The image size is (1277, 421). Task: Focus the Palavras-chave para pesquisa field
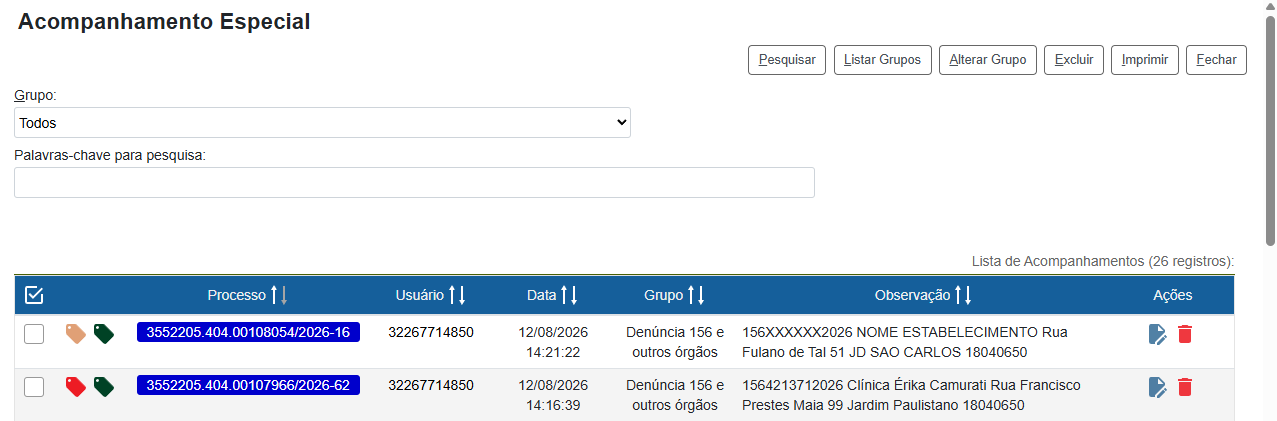(414, 182)
